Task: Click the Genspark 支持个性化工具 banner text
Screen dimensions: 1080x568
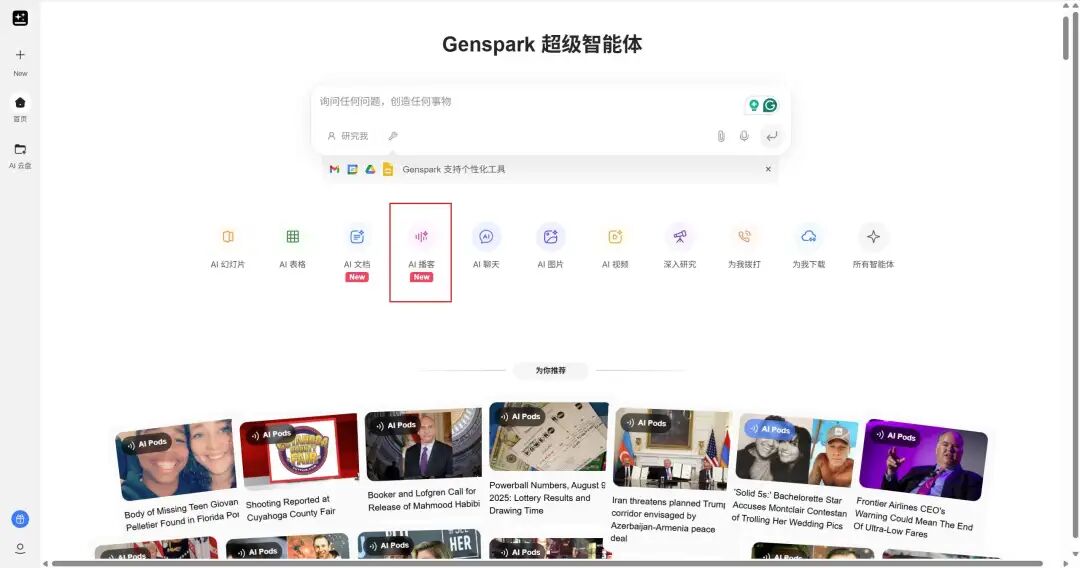Action: (453, 169)
